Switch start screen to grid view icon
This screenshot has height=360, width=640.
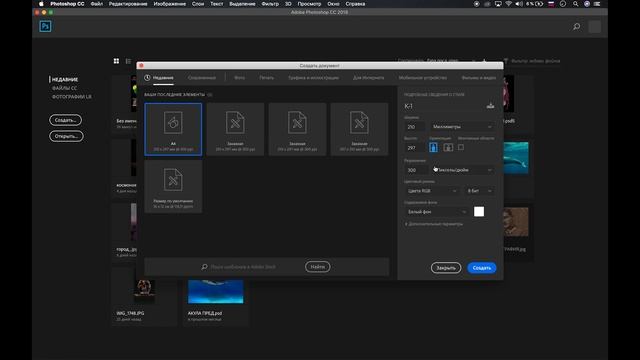(116, 61)
